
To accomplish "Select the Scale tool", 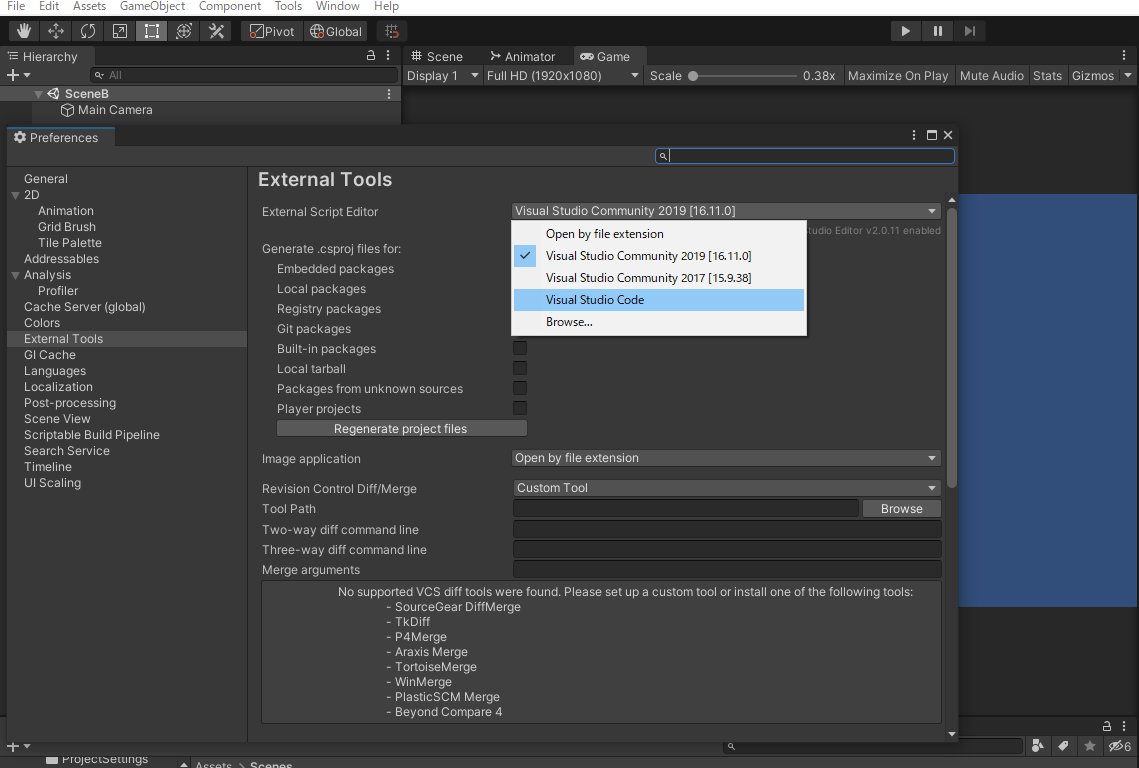I will click(119, 31).
